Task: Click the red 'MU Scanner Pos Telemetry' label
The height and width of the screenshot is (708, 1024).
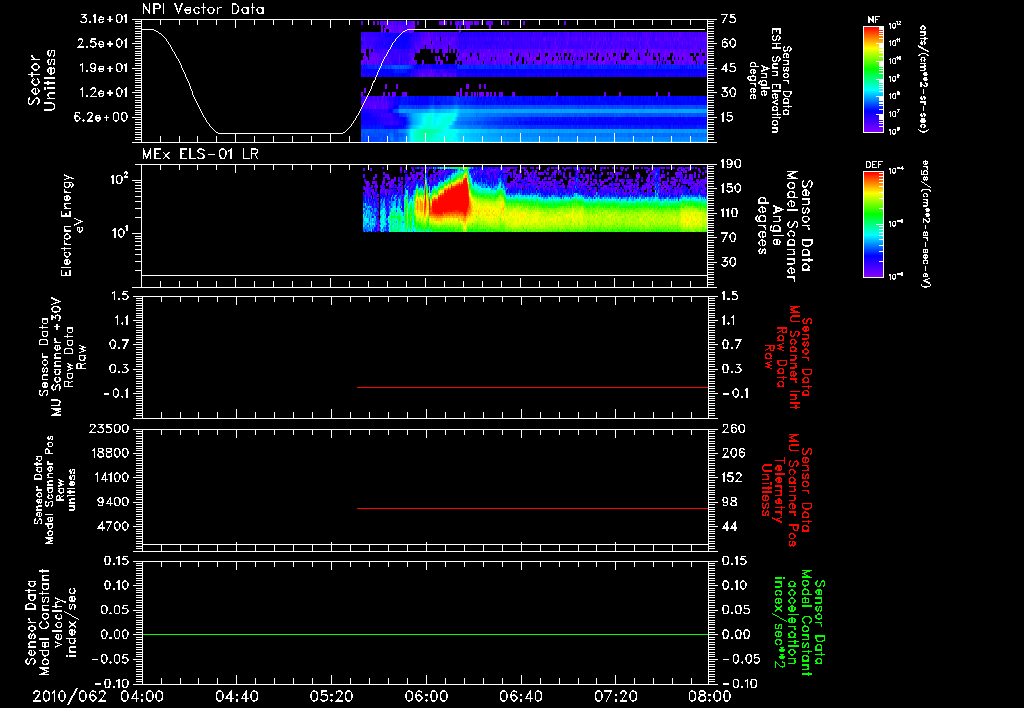Action: tap(788, 490)
